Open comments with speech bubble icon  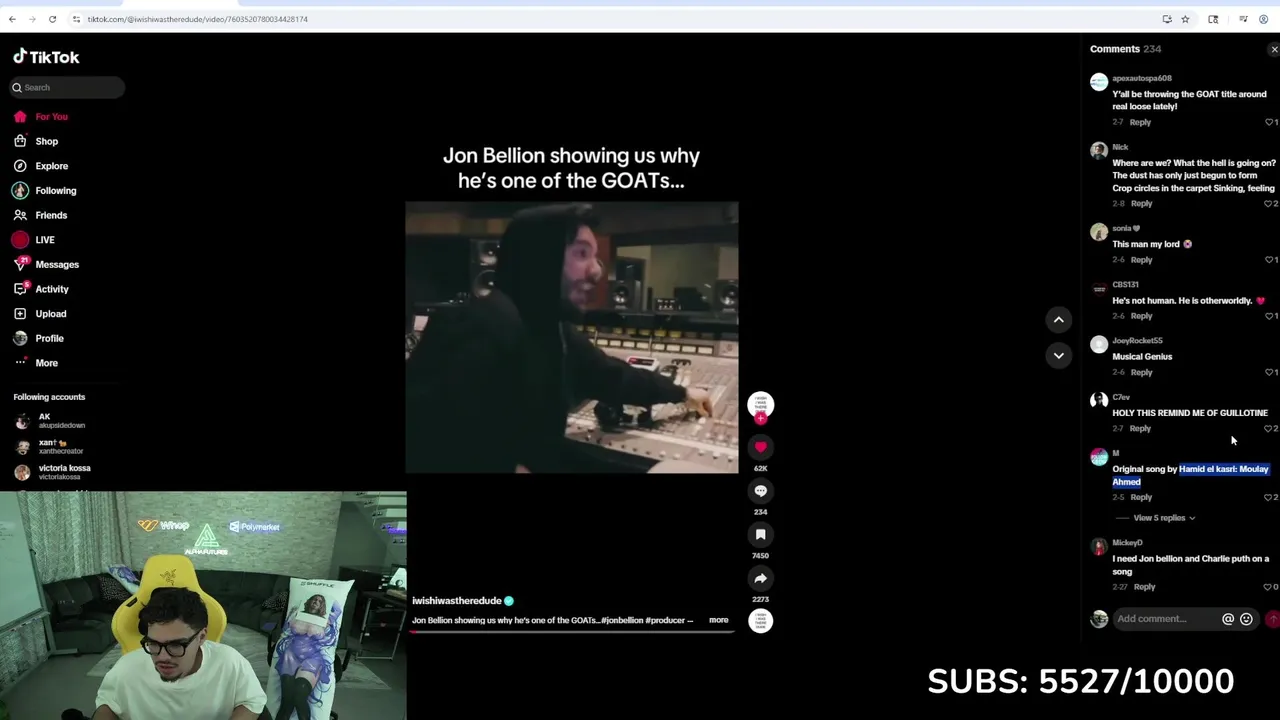760,491
